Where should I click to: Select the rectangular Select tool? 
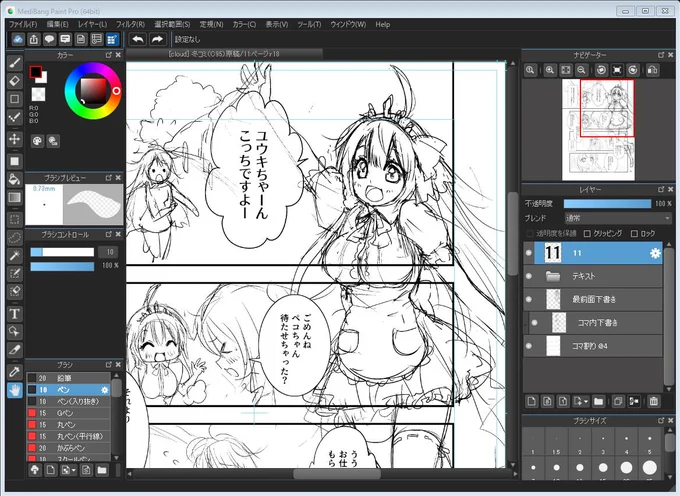(14, 219)
